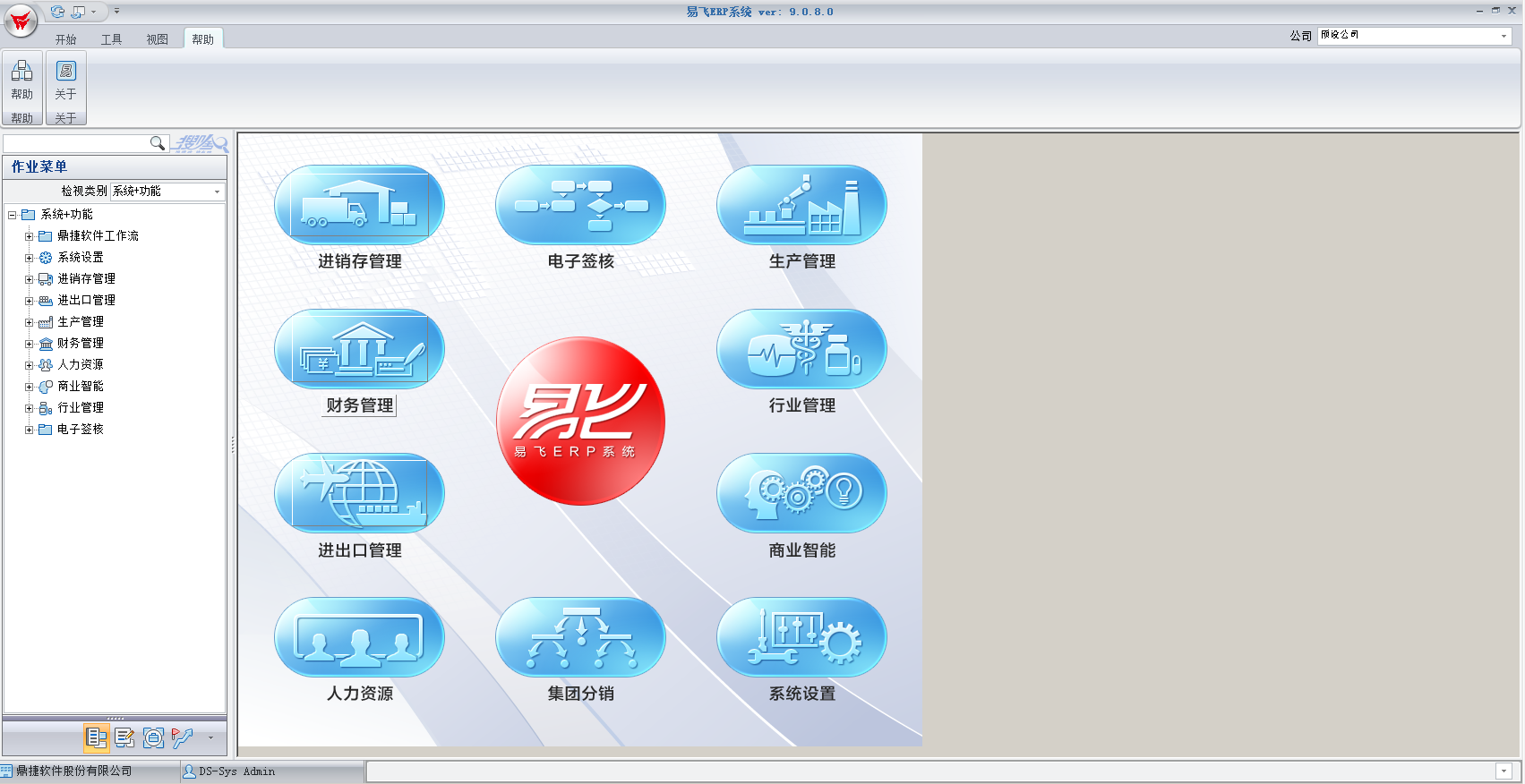Image resolution: width=1525 pixels, height=784 pixels.
Task: Open the 公司 company dropdown
Action: point(1504,36)
